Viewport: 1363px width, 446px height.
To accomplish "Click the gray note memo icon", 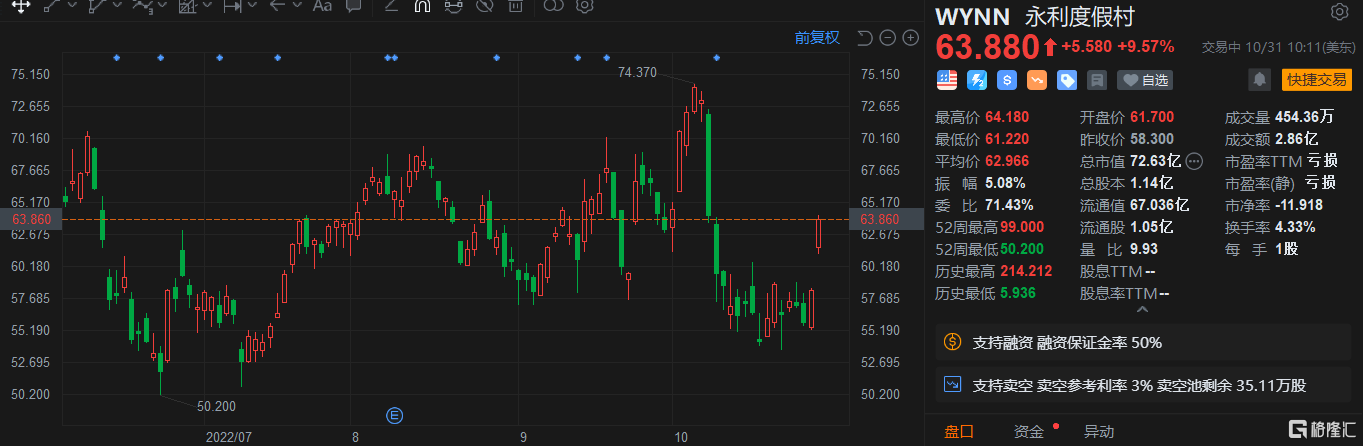I will click(x=1097, y=79).
